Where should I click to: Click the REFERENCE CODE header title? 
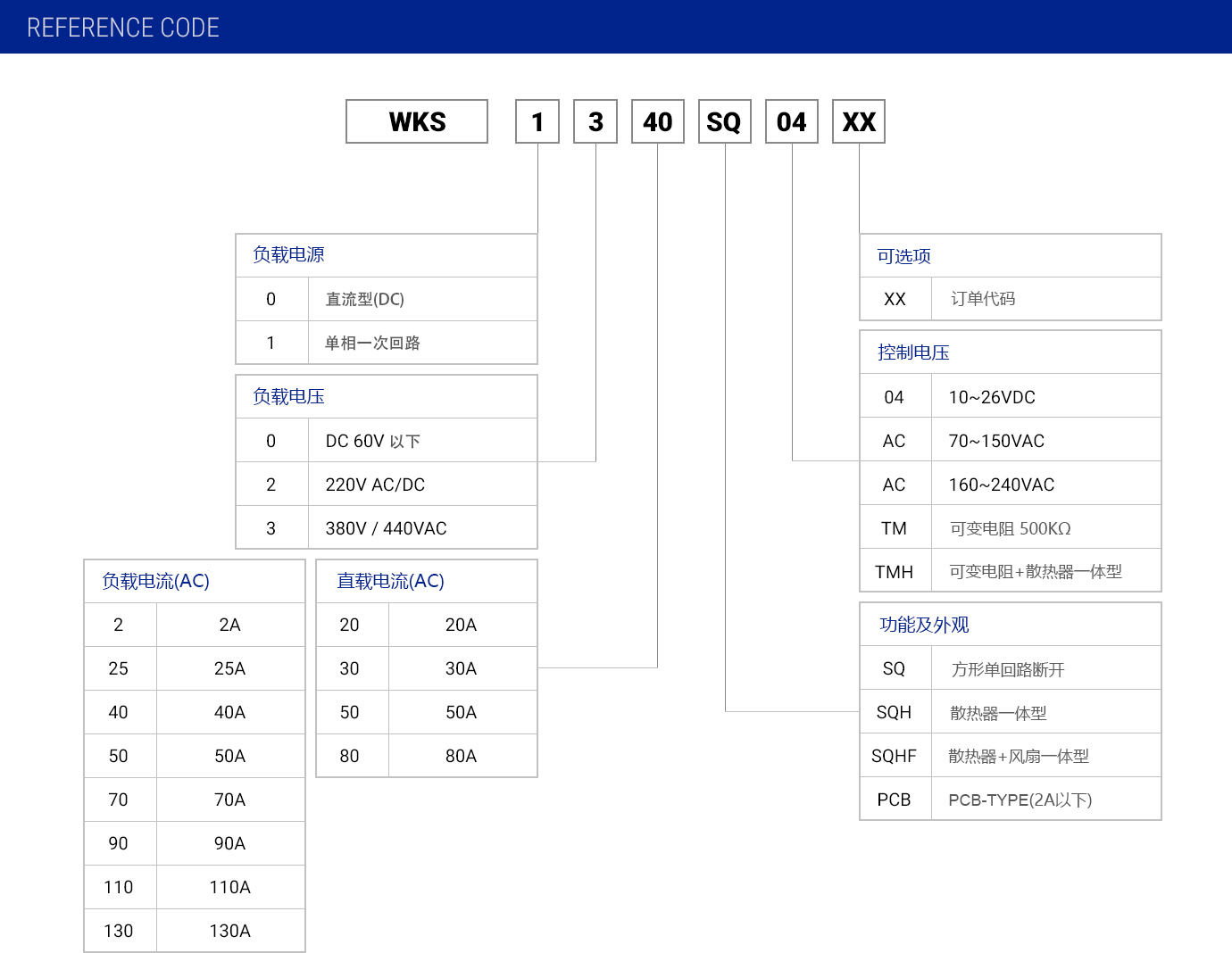point(123,28)
